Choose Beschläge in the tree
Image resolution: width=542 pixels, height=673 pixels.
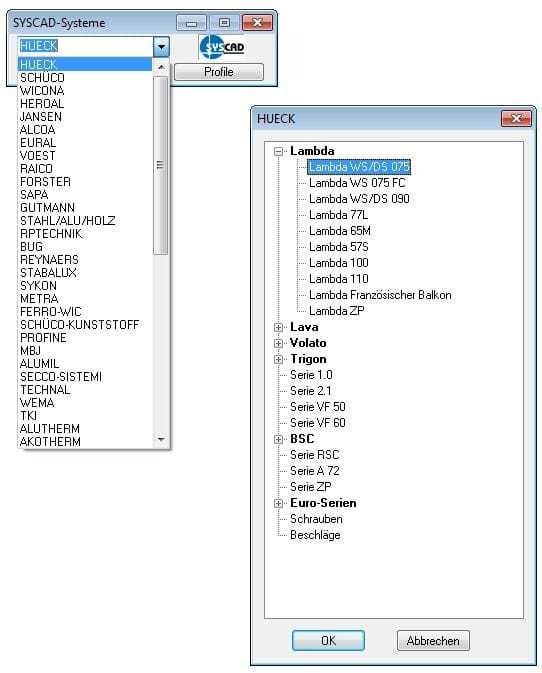tap(315, 535)
